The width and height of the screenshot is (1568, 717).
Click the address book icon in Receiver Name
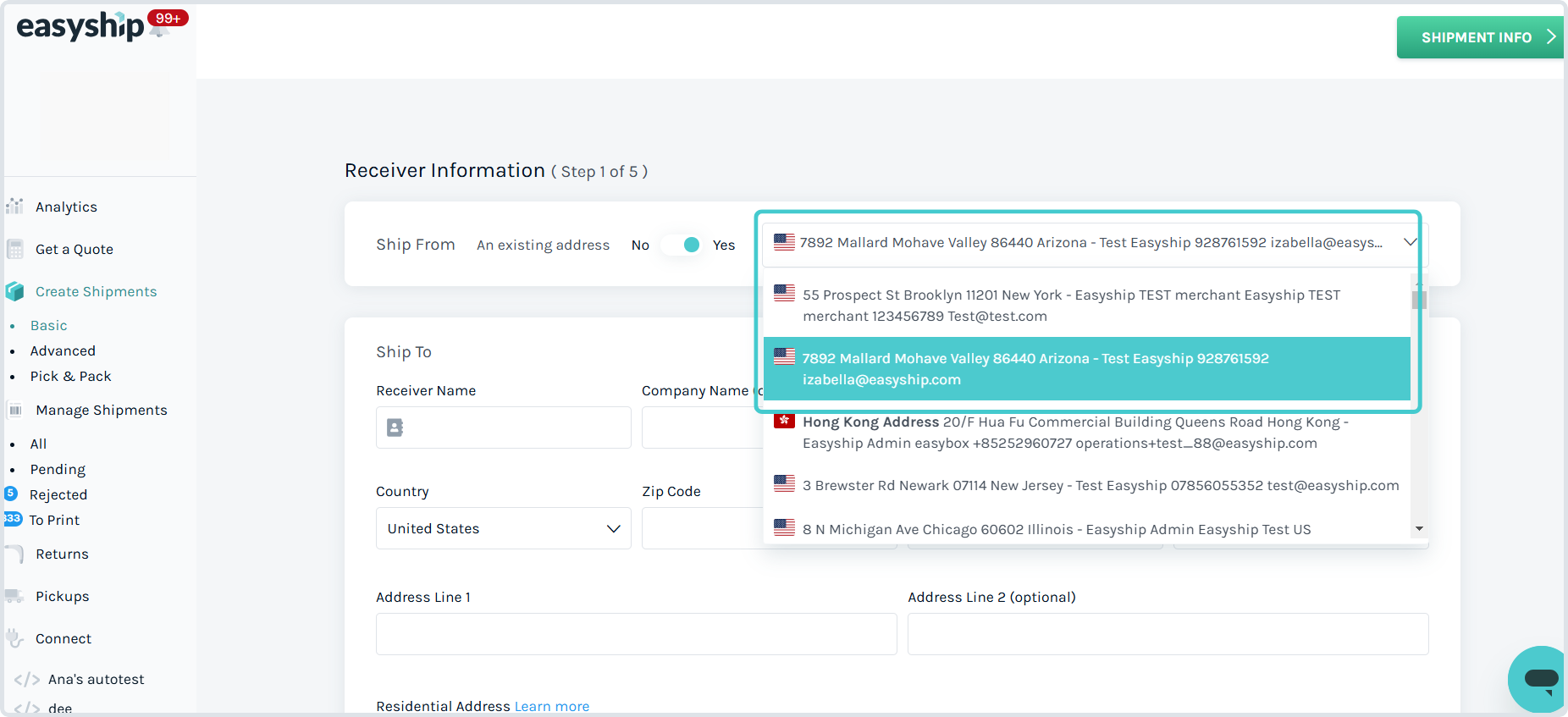point(395,427)
